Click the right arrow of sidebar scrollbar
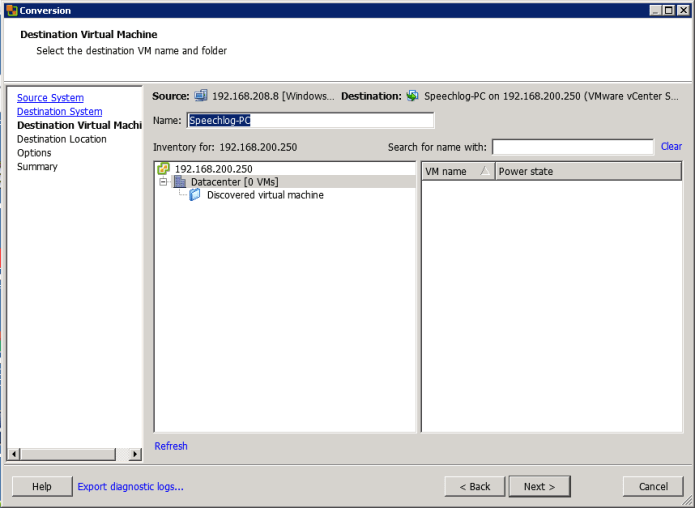Viewport: 695px width, 508px height. pos(135,455)
